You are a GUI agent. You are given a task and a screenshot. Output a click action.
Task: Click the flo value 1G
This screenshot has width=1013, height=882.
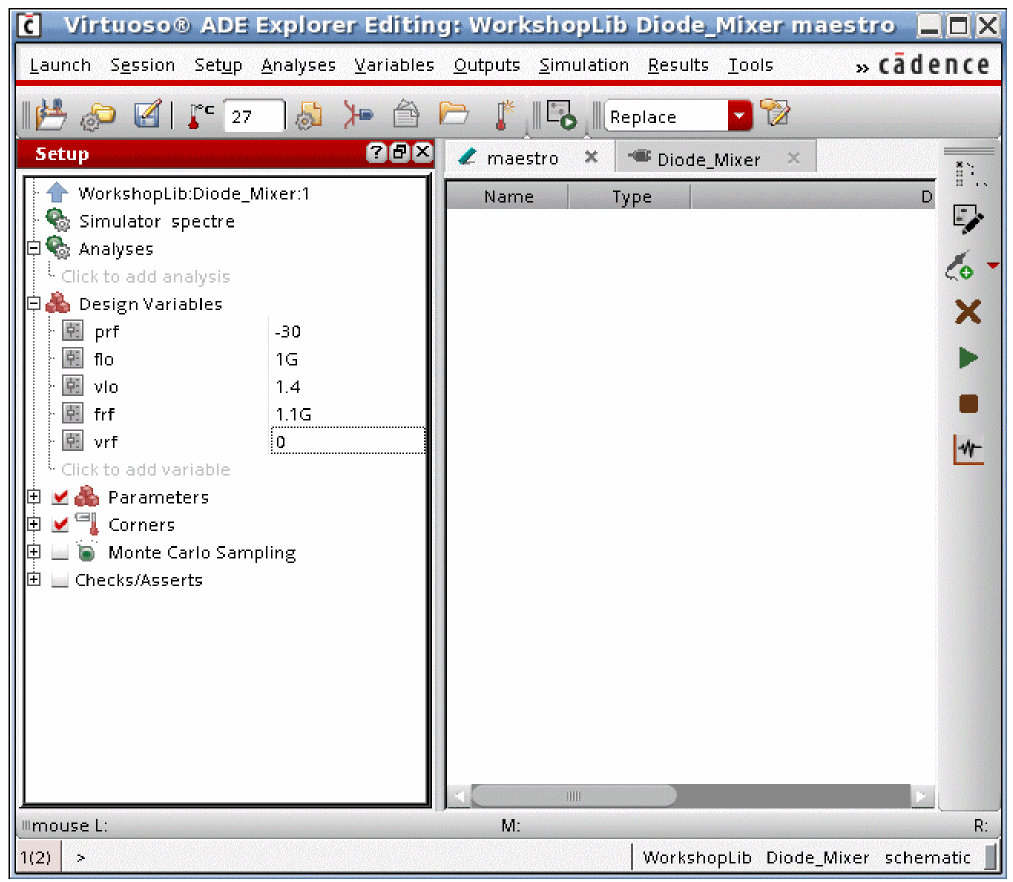(286, 359)
